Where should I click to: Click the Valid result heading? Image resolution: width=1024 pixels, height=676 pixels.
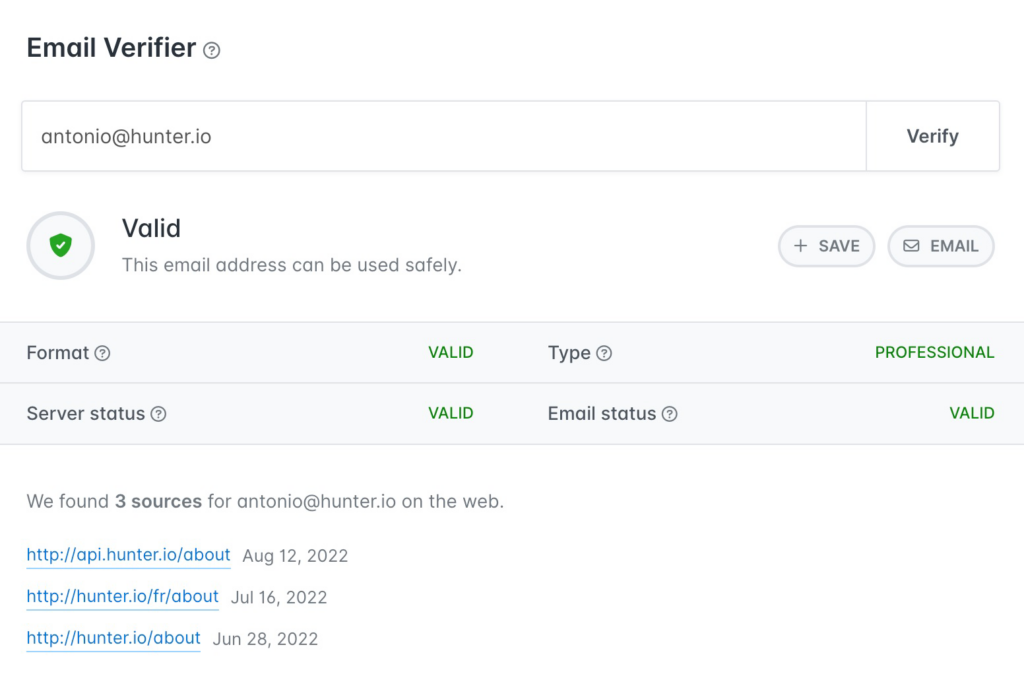coord(151,228)
